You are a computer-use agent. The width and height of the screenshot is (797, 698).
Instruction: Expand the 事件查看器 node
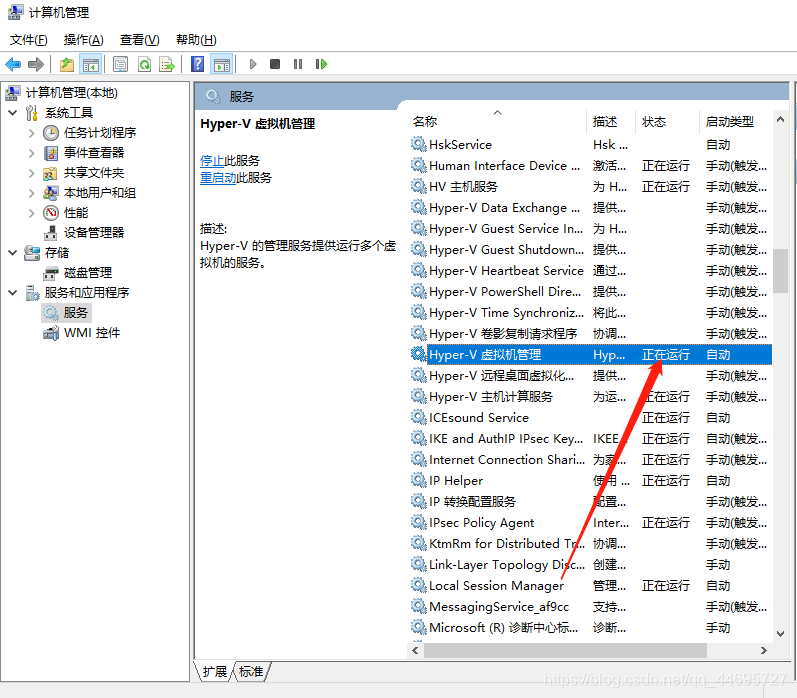click(32, 153)
